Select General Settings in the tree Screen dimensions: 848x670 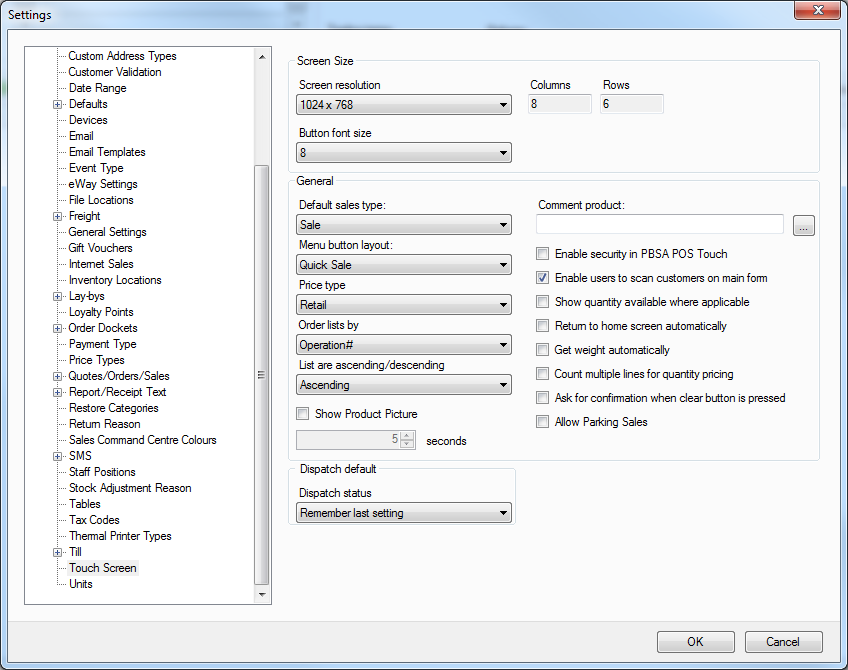(x=107, y=232)
